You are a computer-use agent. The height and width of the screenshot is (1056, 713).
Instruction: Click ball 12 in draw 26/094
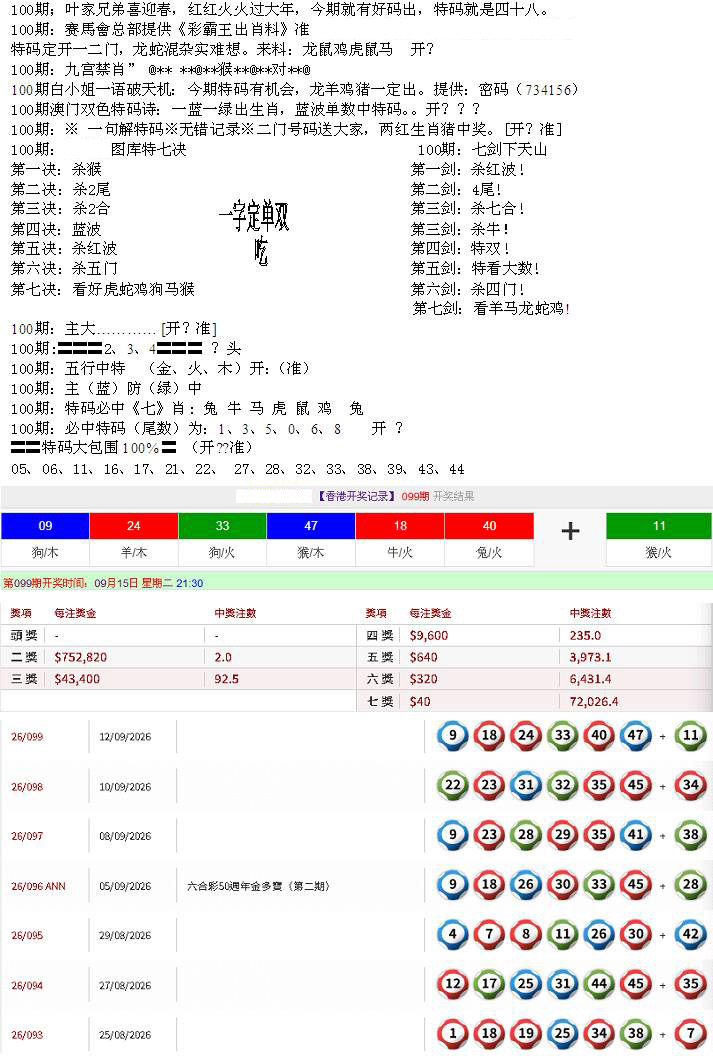click(x=453, y=984)
